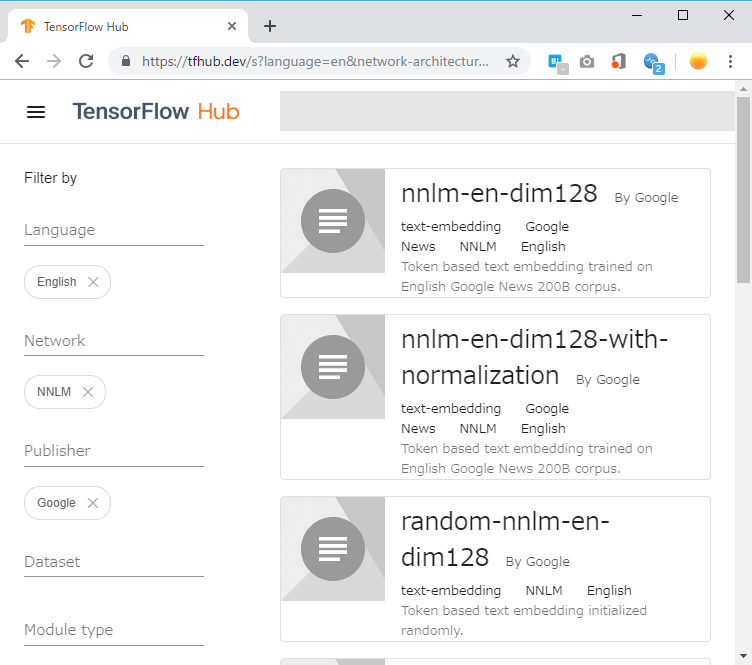Click 'Token based text embedding initialized randomly' description
752x665 pixels.
pos(524,620)
